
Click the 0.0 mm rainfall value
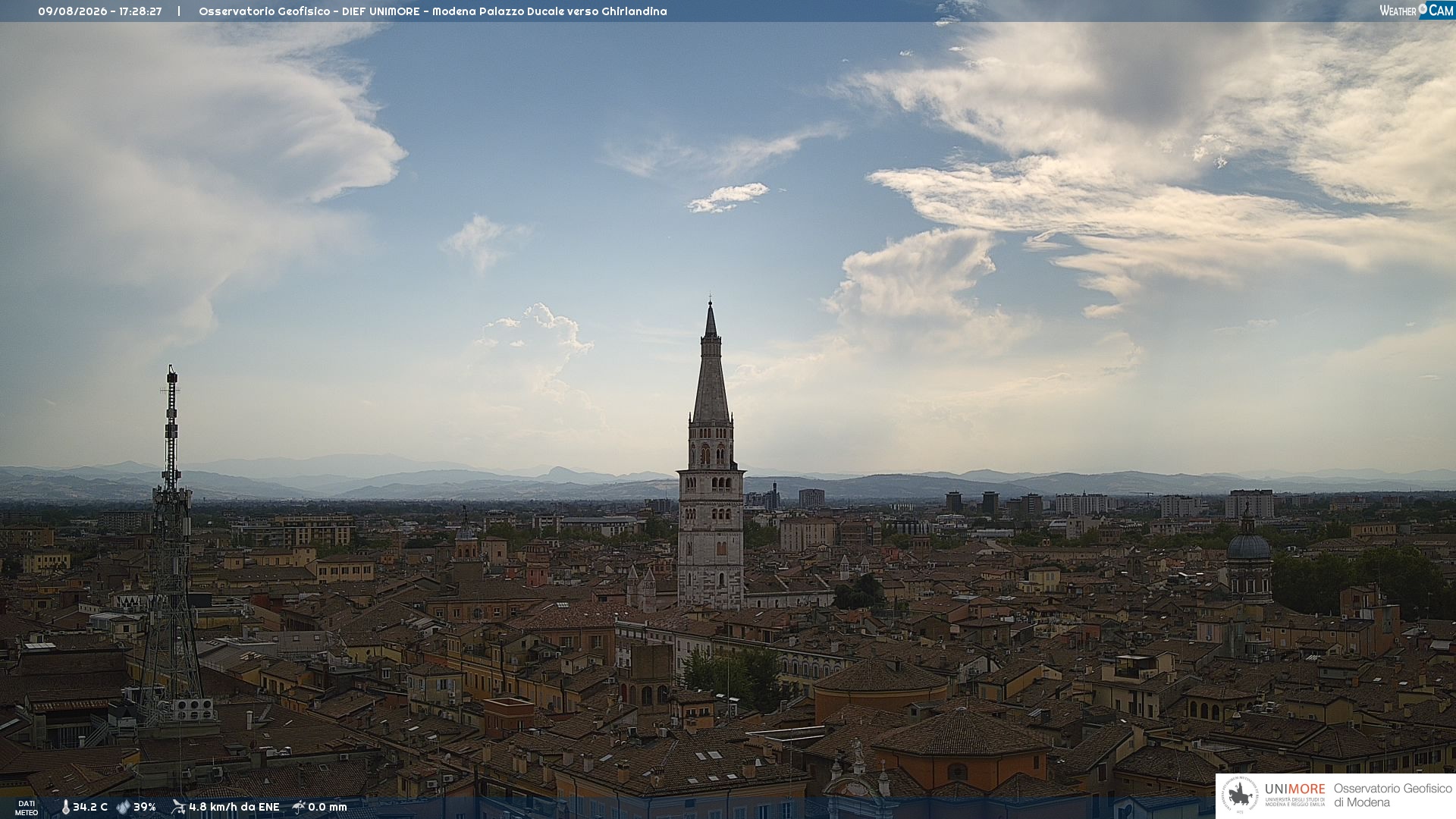328,808
